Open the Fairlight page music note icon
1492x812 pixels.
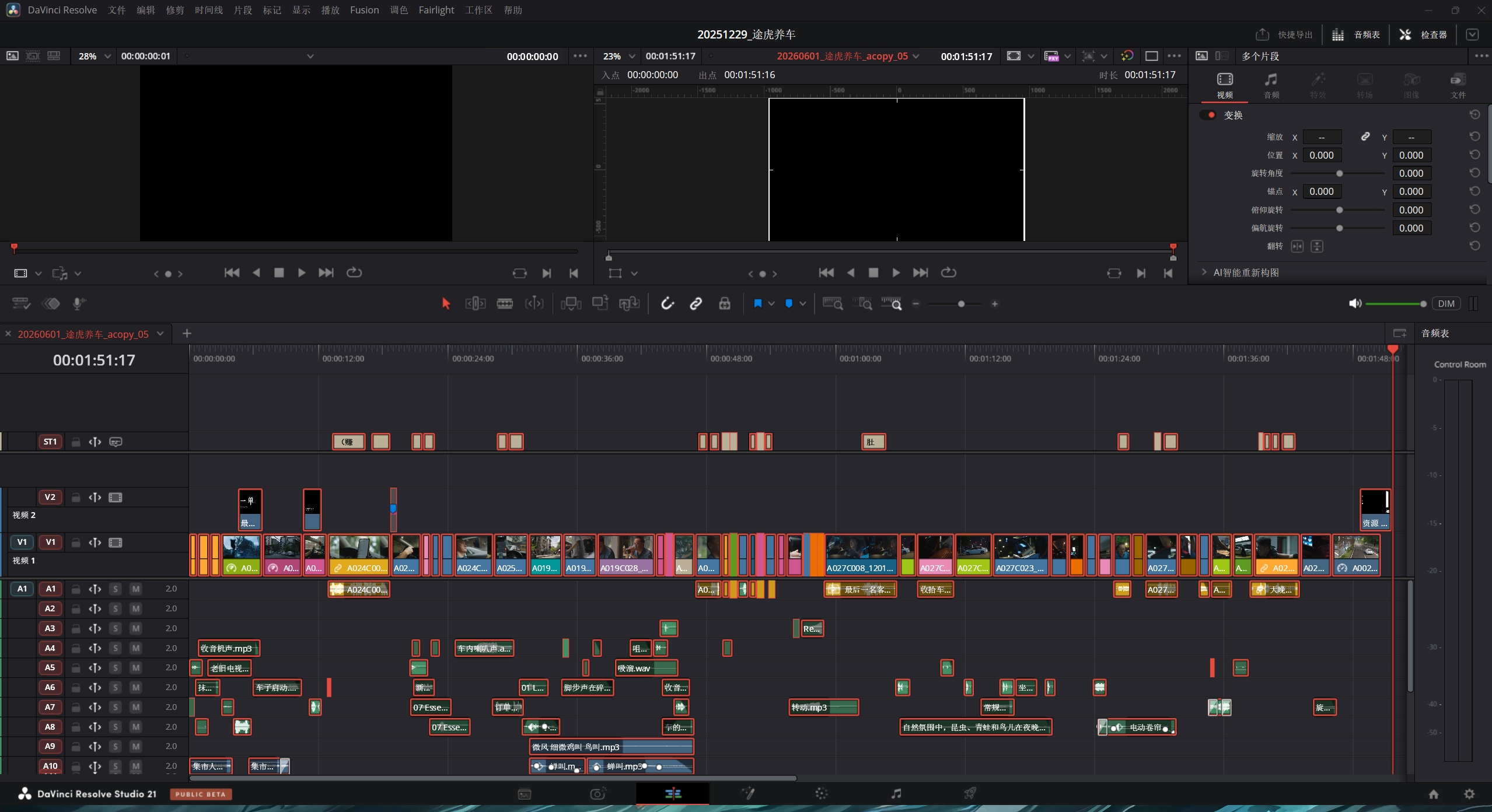(896, 793)
